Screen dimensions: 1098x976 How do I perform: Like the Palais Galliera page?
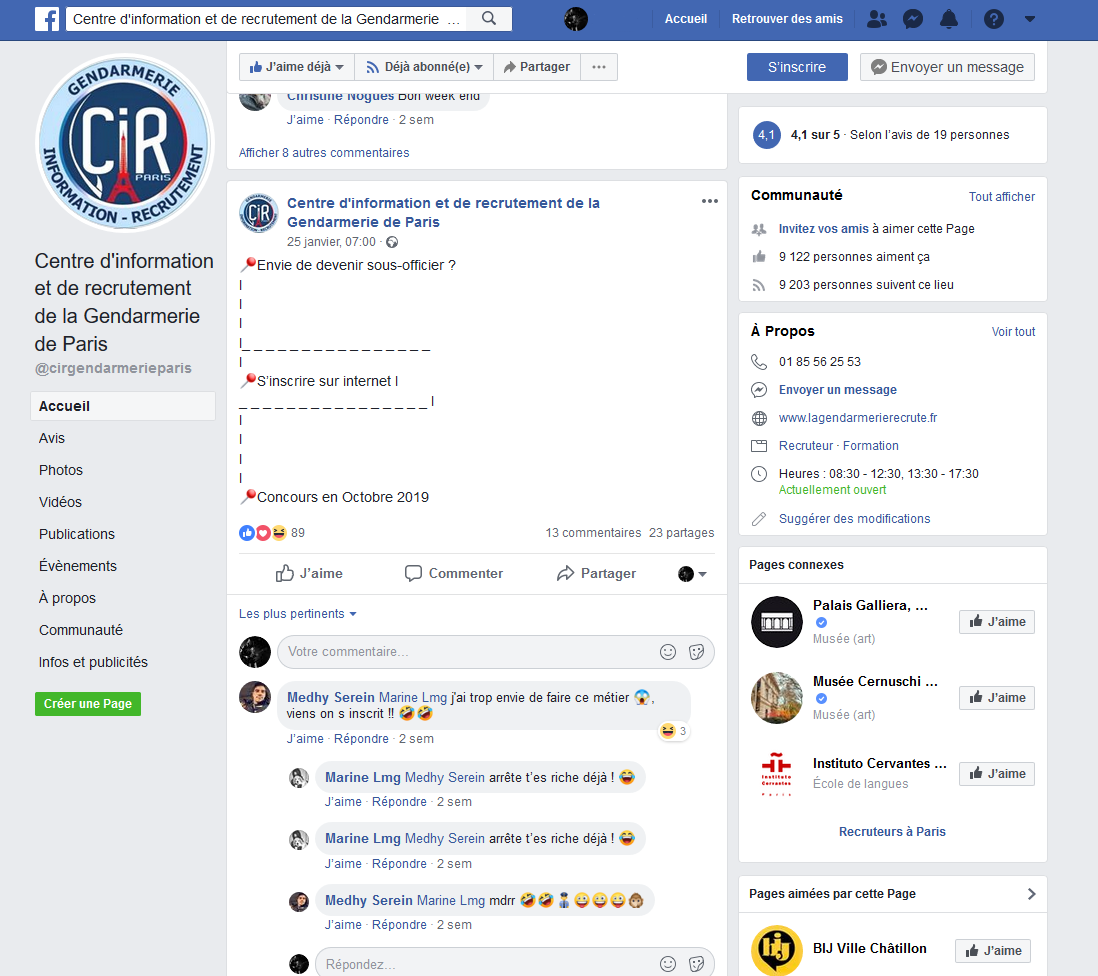pyautogui.click(x=996, y=622)
